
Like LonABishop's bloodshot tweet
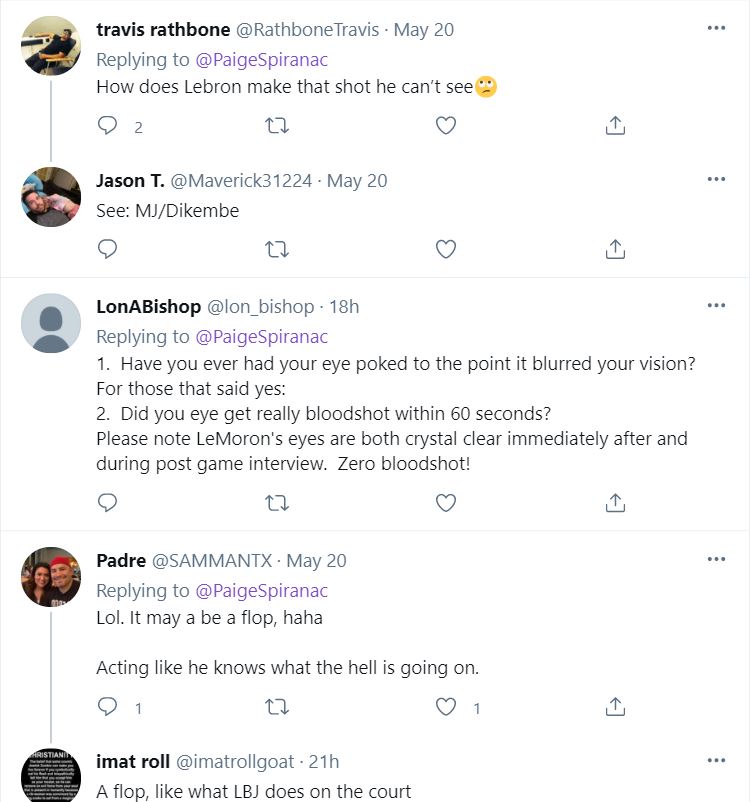point(446,502)
